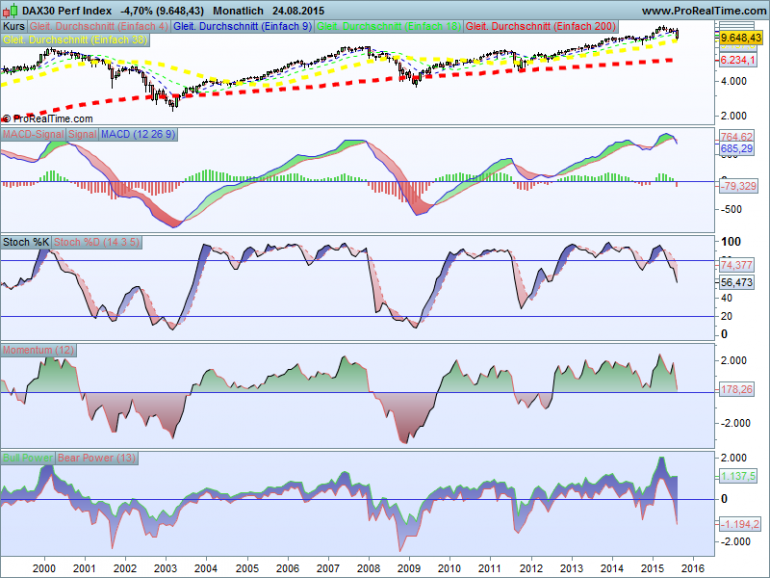Click the momentum value 178,26

(737, 390)
